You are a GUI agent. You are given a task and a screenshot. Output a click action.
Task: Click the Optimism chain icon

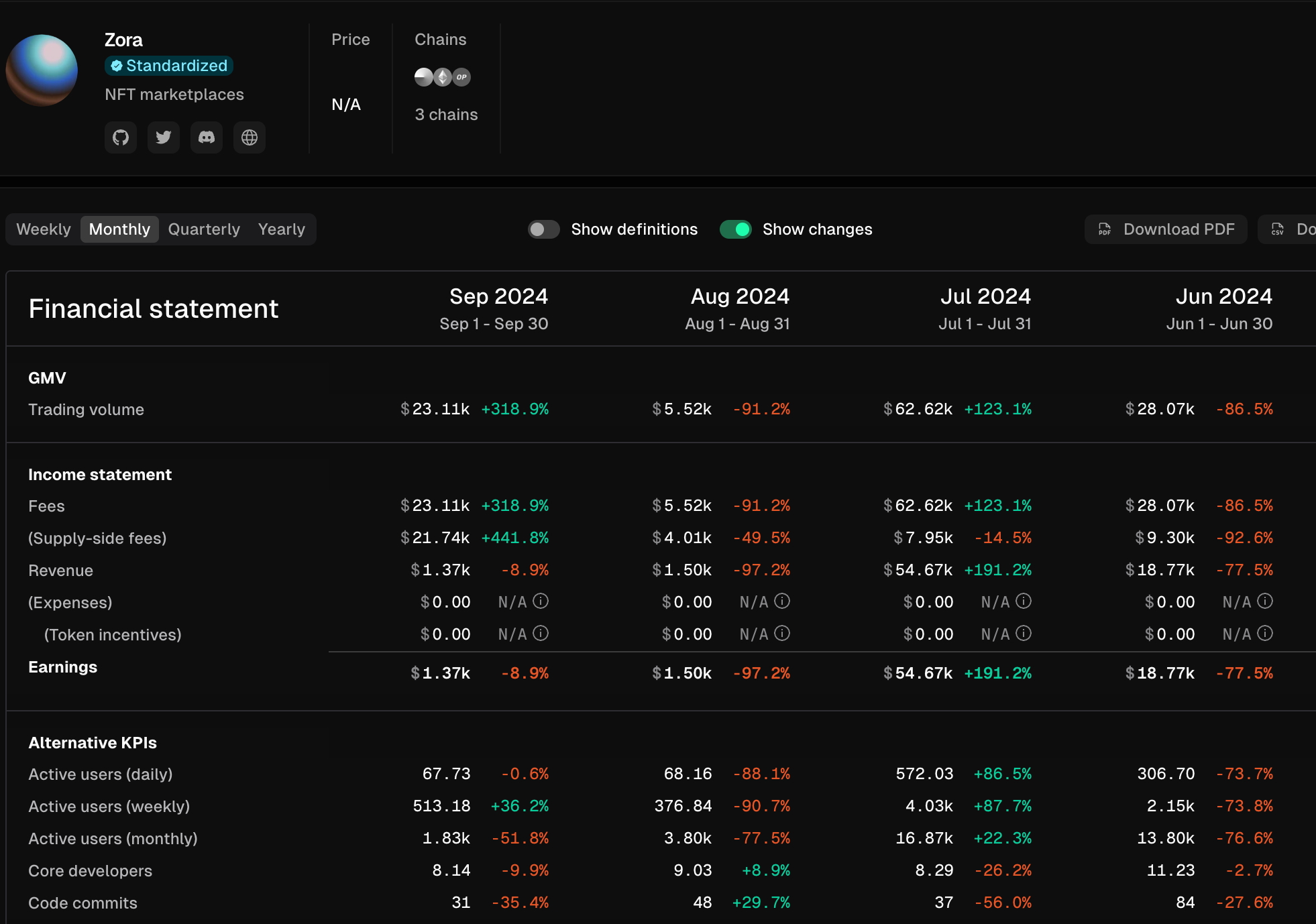462,77
